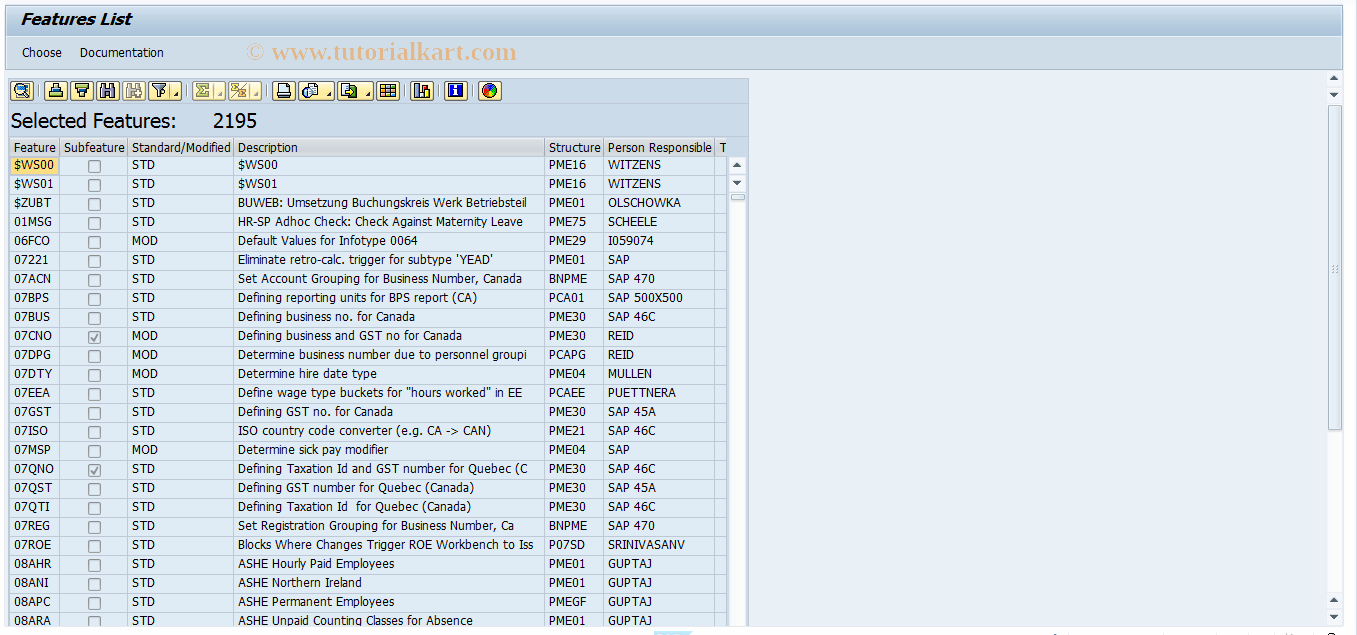
Task: Expand the Export dropdown arrow
Action: (x=367, y=92)
